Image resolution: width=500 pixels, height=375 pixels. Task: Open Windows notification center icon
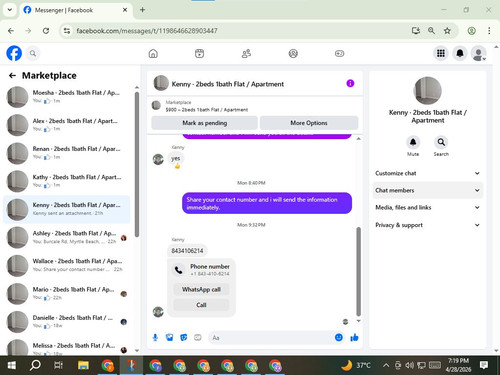coord(484,365)
